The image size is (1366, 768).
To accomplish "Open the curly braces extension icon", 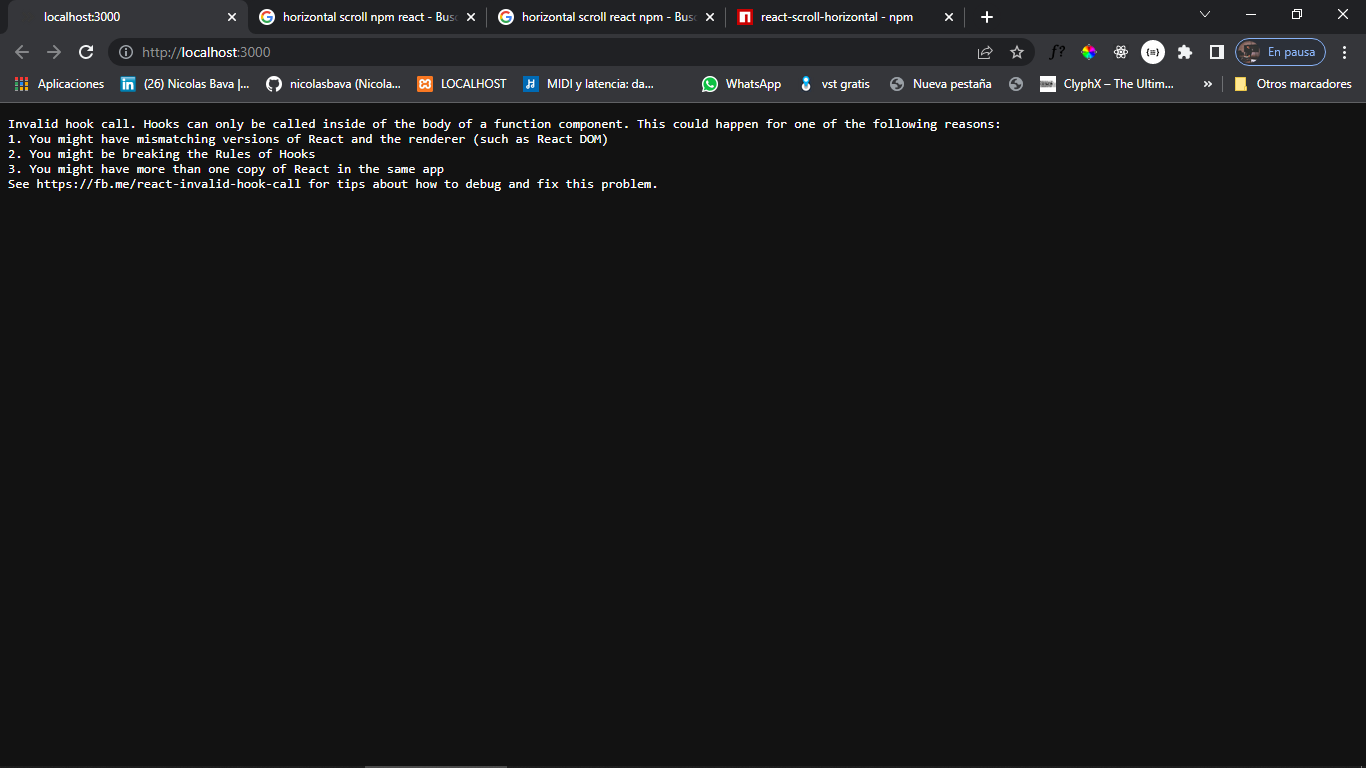I will pos(1153,52).
